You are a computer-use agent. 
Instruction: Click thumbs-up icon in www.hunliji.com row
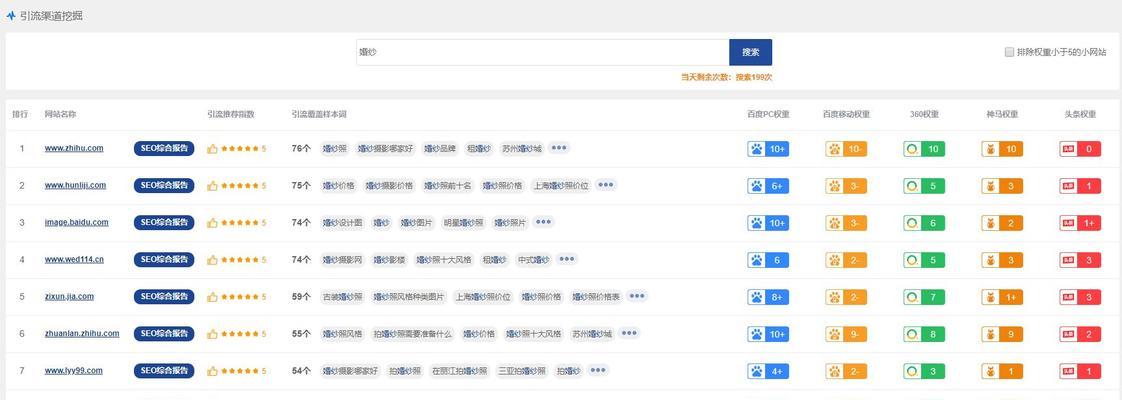(212, 186)
